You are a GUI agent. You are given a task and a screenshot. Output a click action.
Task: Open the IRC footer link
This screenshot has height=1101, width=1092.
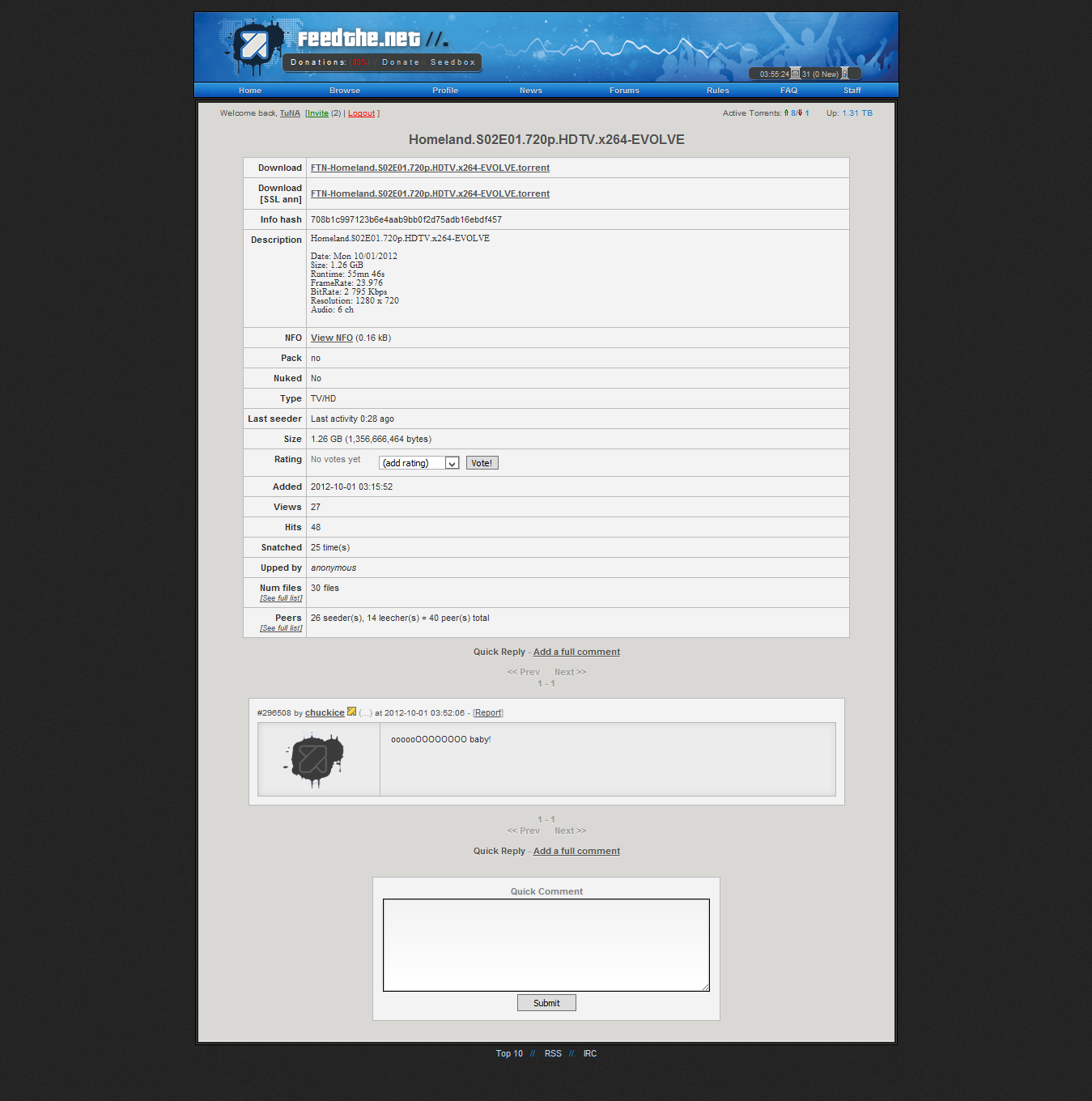[590, 1053]
